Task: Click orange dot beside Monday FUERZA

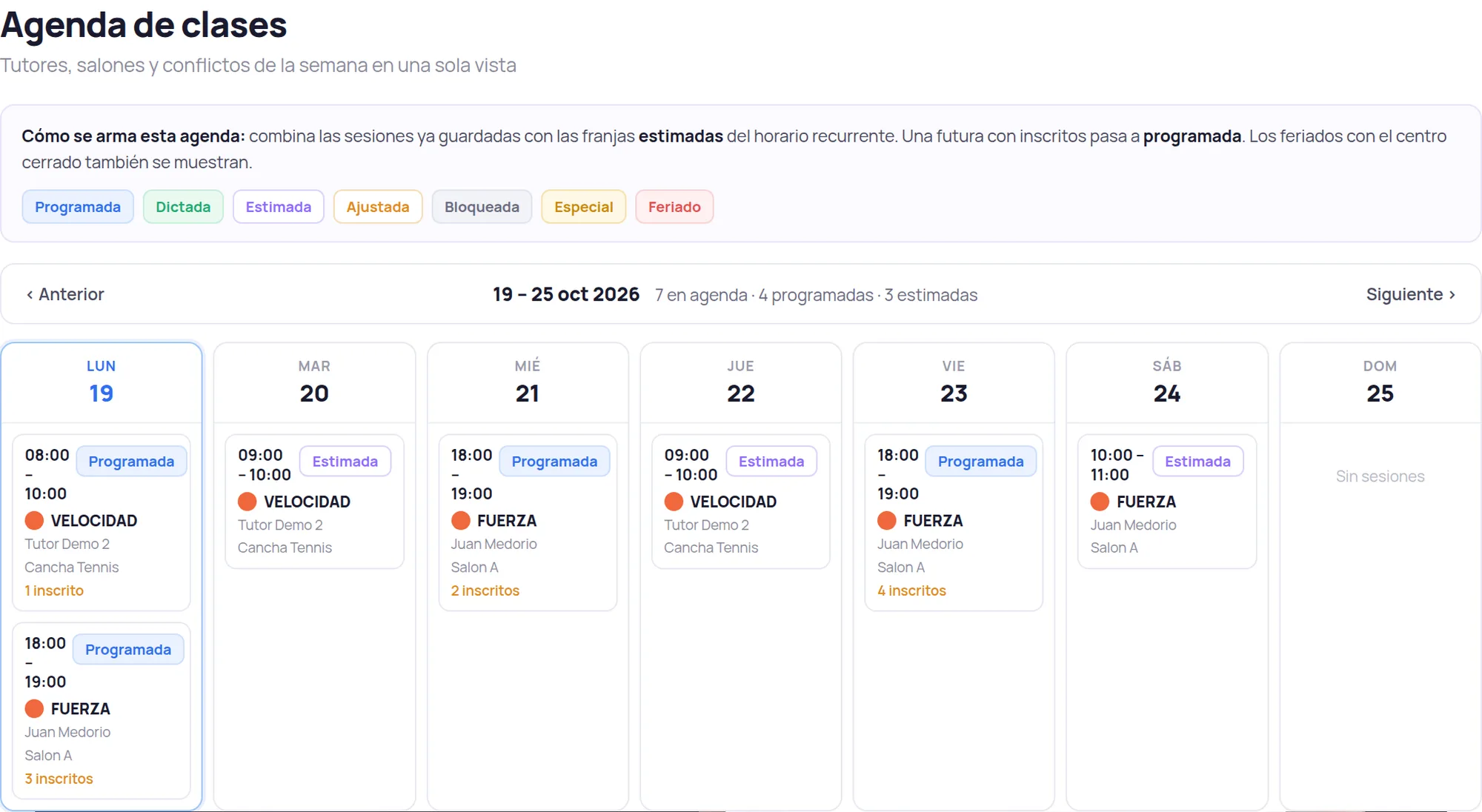Action: pos(34,709)
